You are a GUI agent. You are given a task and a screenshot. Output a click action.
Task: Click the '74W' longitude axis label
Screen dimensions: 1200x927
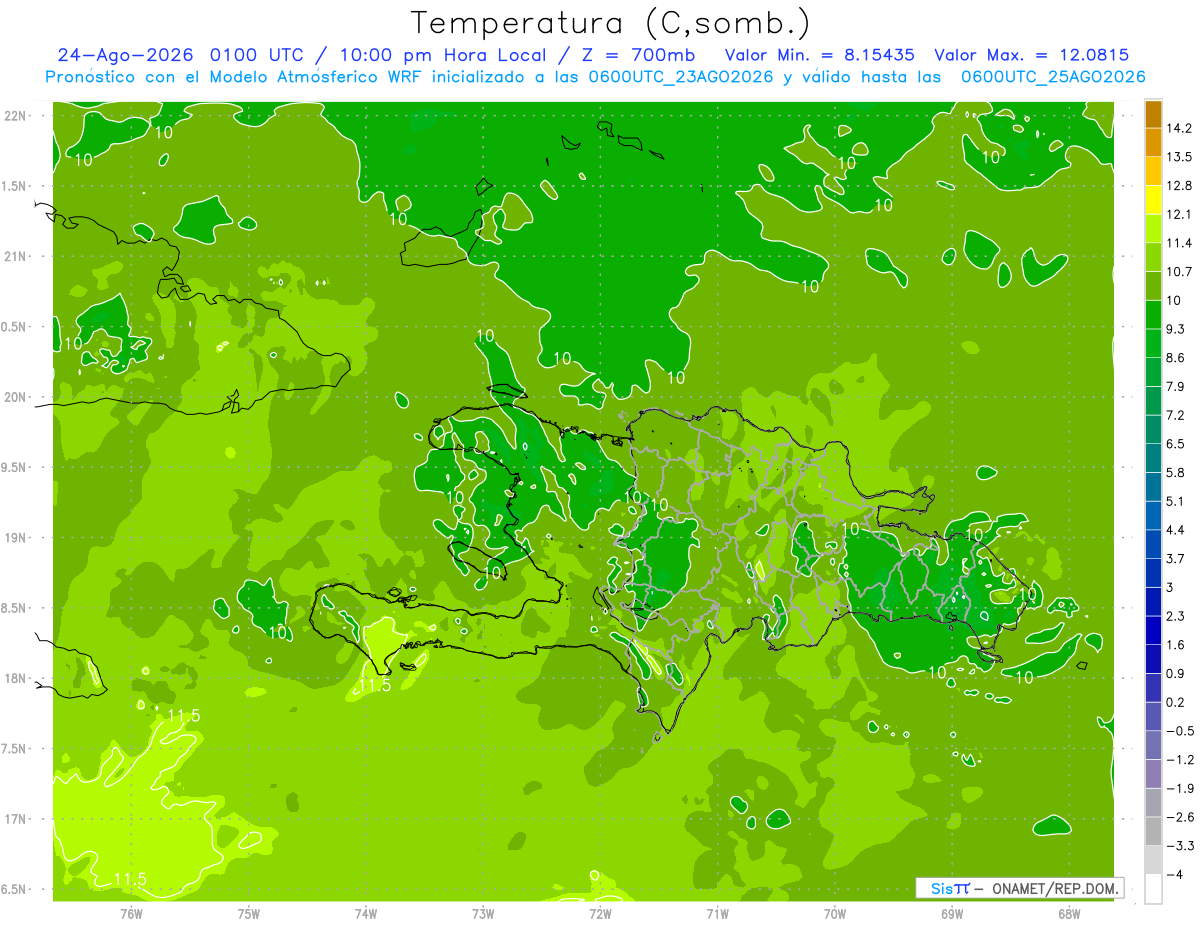[366, 913]
